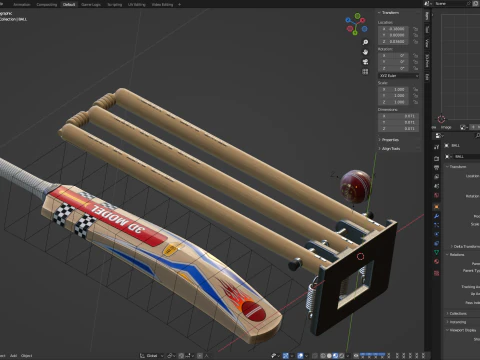Switch perspective/orthographic with the grid icon

pyautogui.click(x=365, y=72)
